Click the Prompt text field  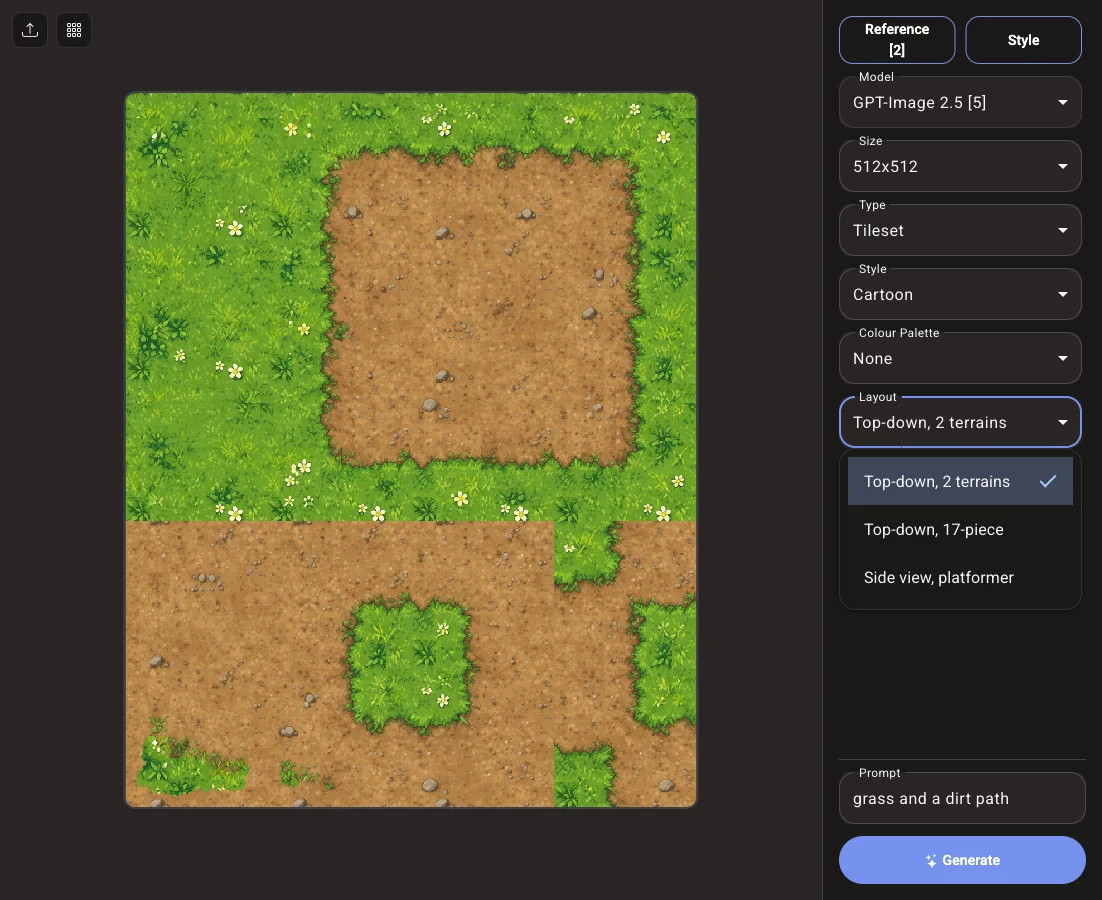coord(962,799)
